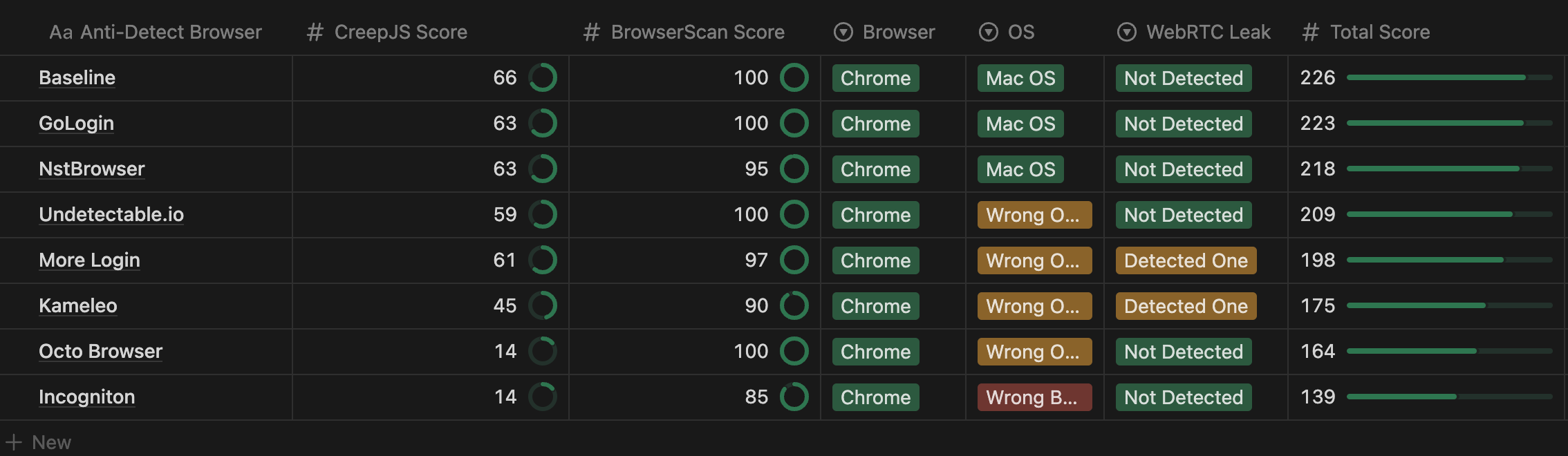Open Wrong B... tag in Incogniton row
The image size is (1568, 456).
point(1035,397)
